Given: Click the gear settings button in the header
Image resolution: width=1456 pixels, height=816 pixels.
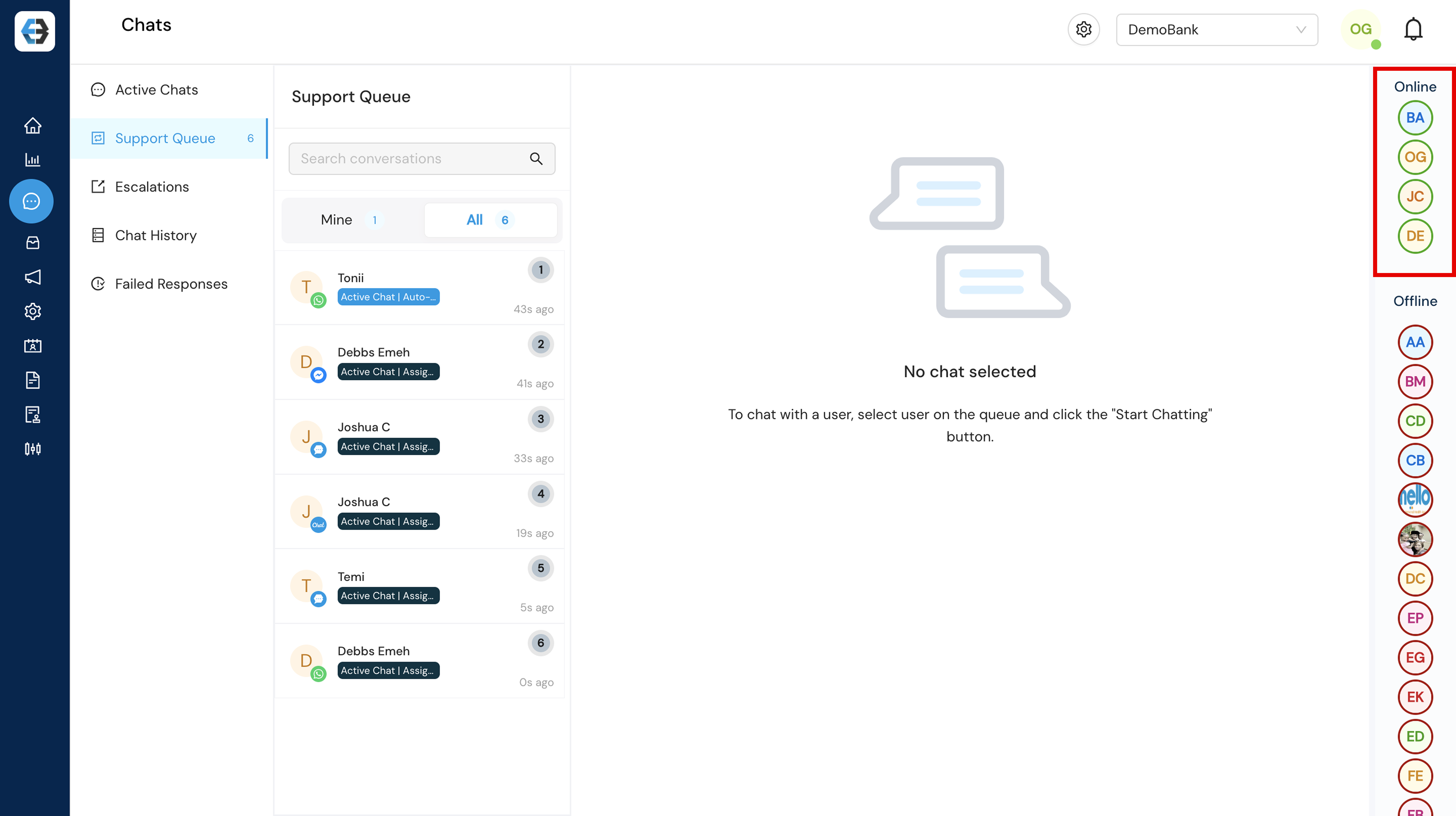Looking at the screenshot, I should pyautogui.click(x=1083, y=29).
